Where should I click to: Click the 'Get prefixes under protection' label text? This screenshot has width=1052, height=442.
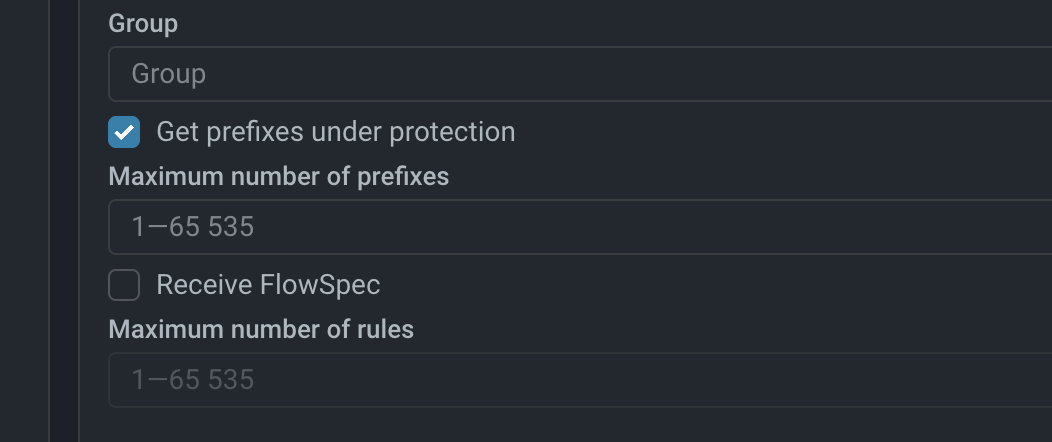(335, 132)
